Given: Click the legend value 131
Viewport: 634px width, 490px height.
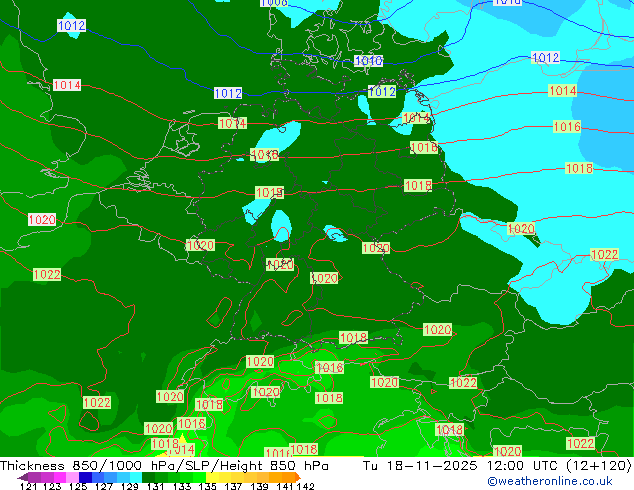Looking at the screenshot, I should [155, 486].
